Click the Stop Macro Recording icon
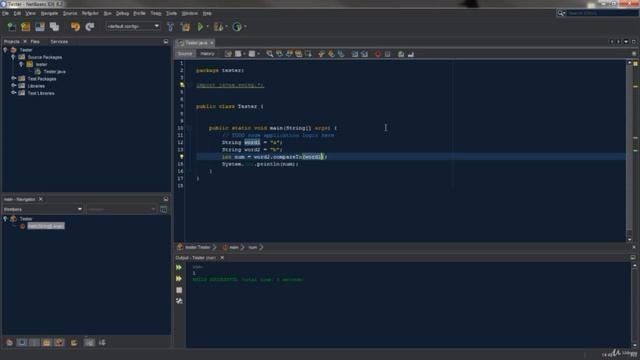 click(387, 54)
